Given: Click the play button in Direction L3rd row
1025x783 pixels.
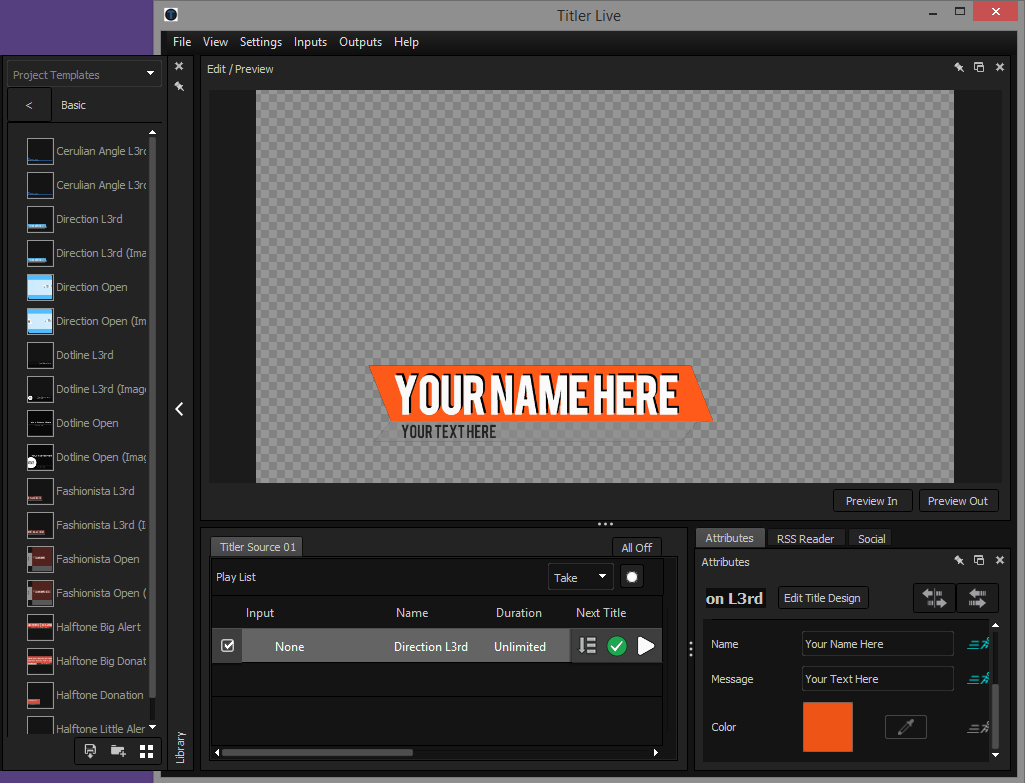Looking at the screenshot, I should pyautogui.click(x=646, y=646).
